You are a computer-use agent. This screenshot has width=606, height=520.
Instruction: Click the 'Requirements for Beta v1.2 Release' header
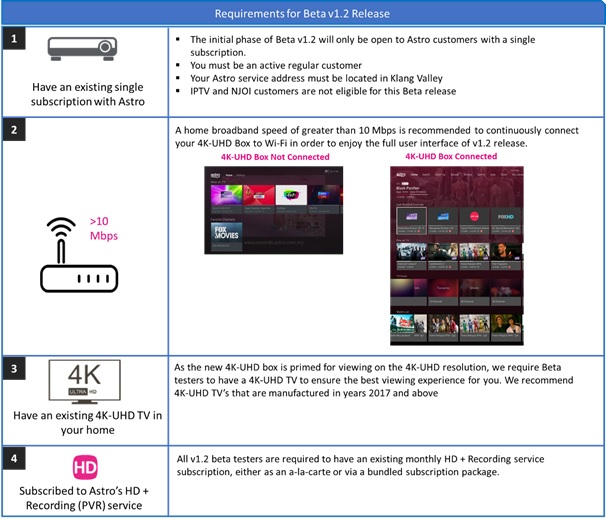coord(302,12)
